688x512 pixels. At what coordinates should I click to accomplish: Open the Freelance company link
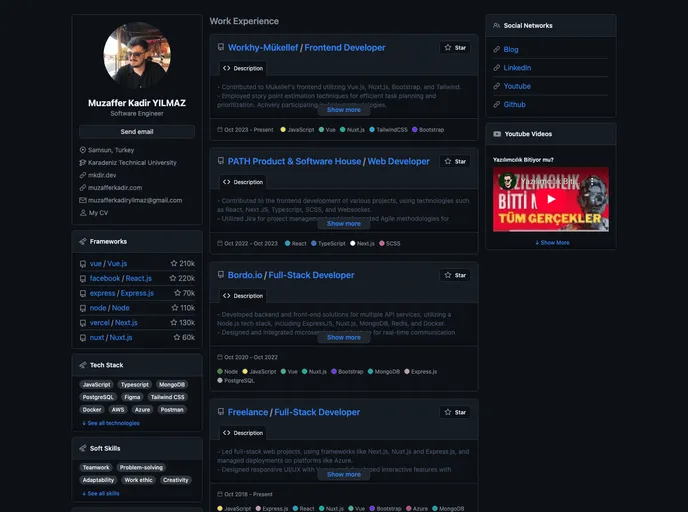click(x=248, y=412)
